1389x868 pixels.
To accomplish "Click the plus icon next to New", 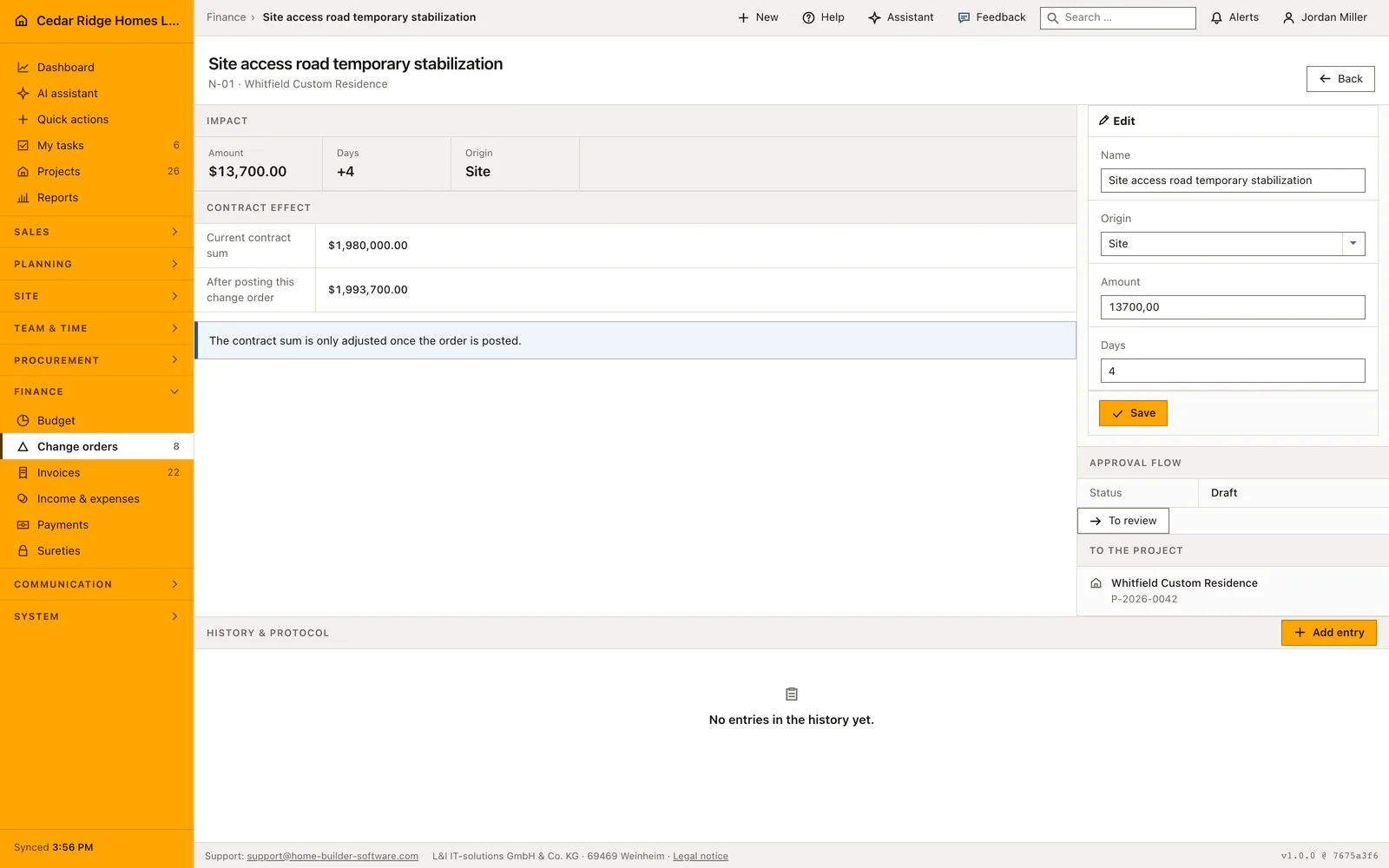I will [x=743, y=17].
